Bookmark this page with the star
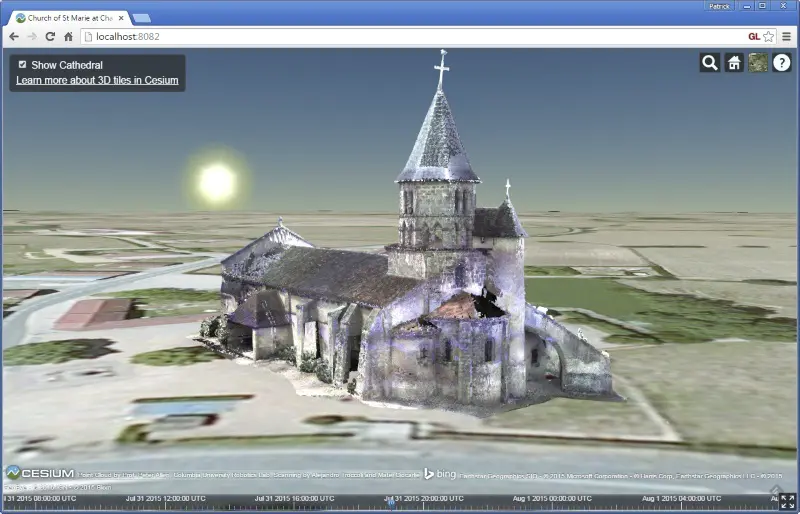This screenshot has width=800, height=514. click(x=768, y=36)
